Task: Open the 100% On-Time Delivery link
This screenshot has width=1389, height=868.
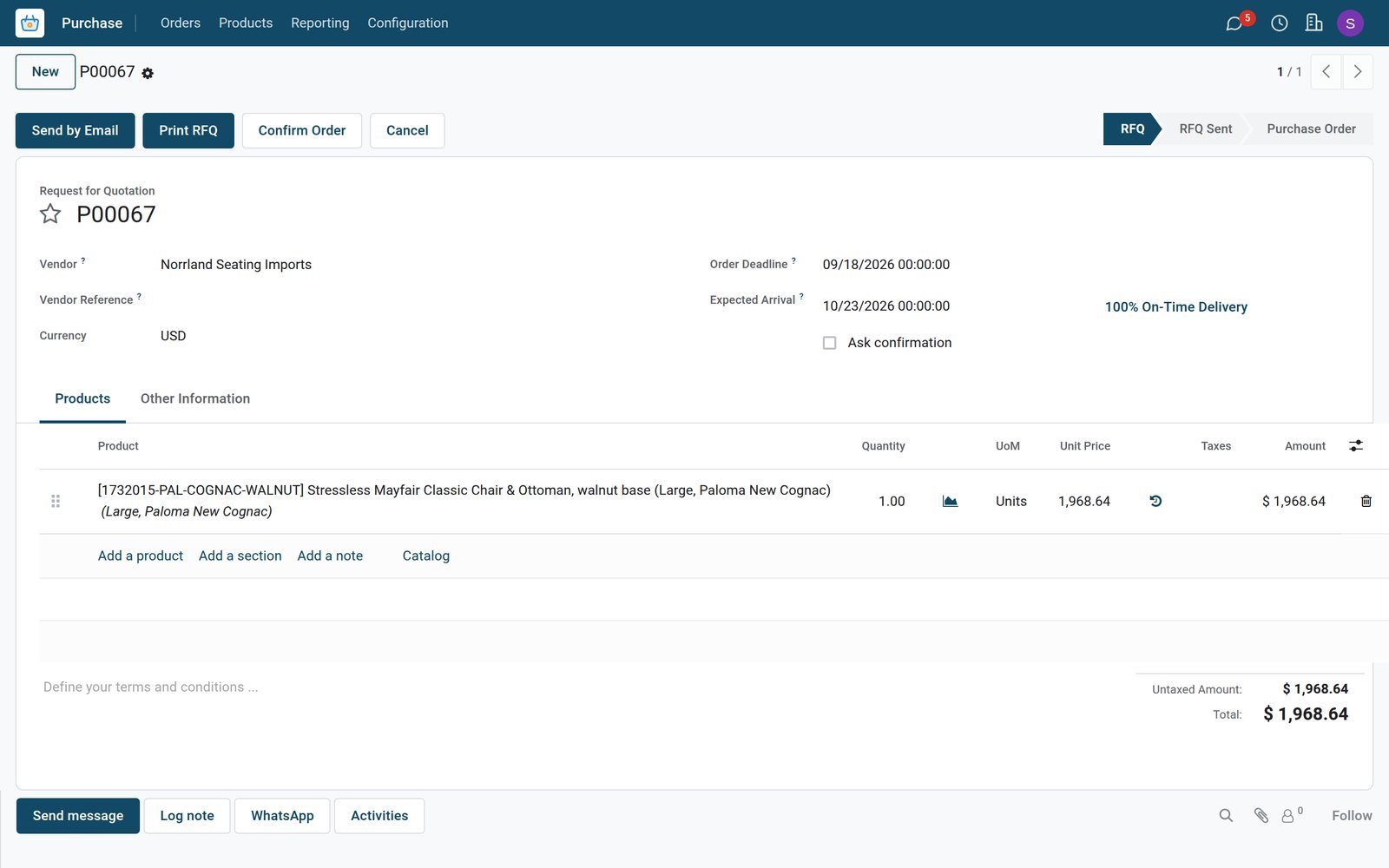Action: [x=1176, y=306]
